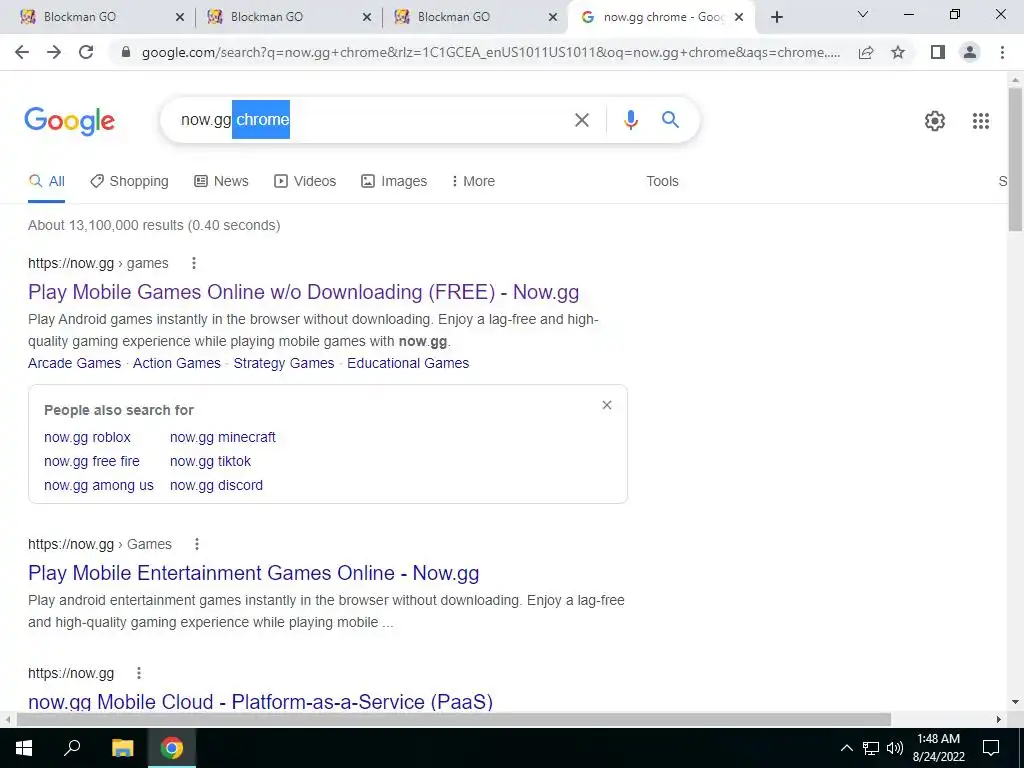The height and width of the screenshot is (768, 1024).
Task: Open the Windows notification center
Action: point(991,748)
